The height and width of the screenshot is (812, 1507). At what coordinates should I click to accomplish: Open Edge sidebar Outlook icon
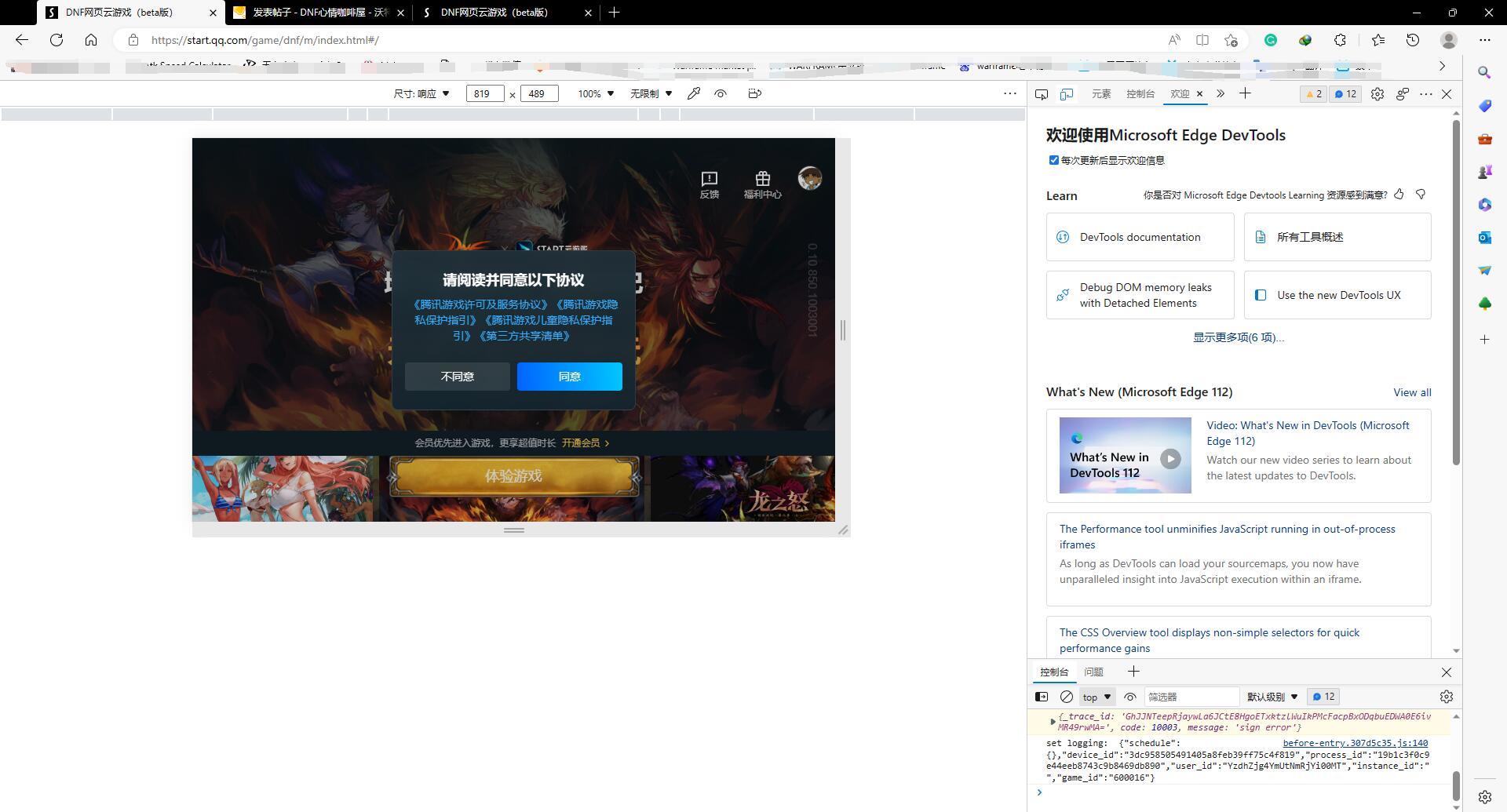click(1484, 237)
